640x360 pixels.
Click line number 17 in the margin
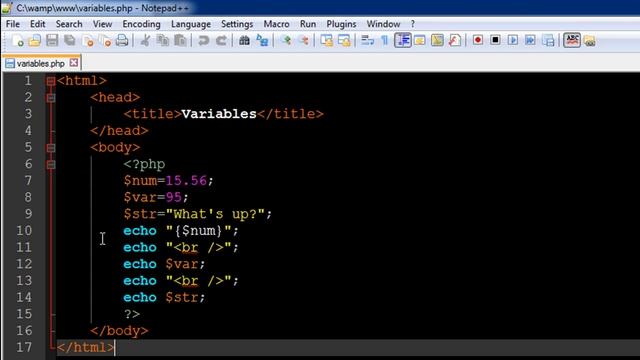(x=24, y=347)
